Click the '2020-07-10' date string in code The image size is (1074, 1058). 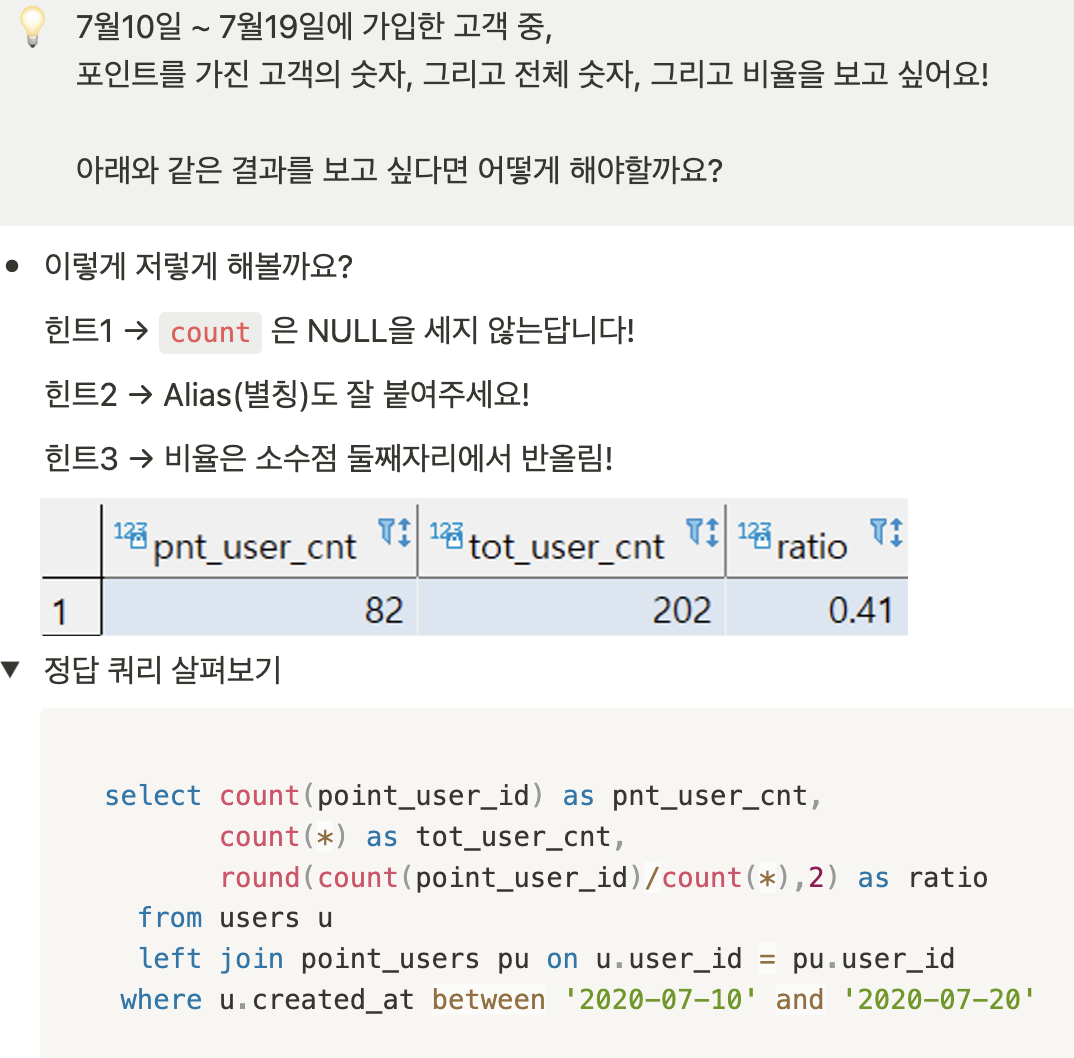(660, 999)
